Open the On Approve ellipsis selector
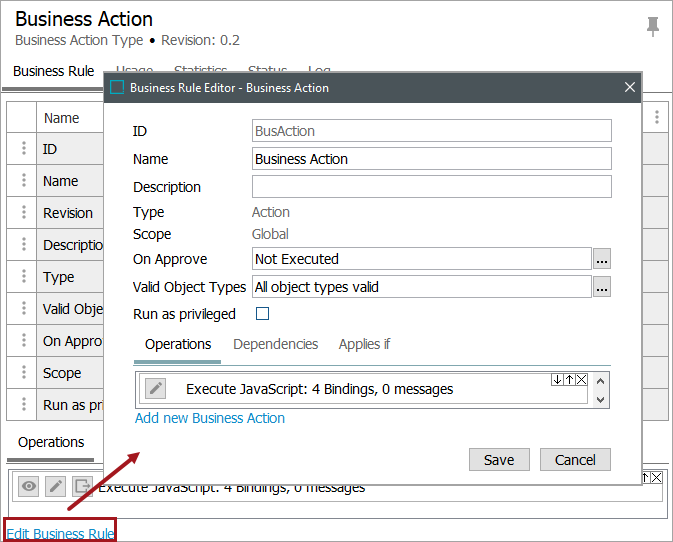Screen dimensions: 673x542 point(601,259)
